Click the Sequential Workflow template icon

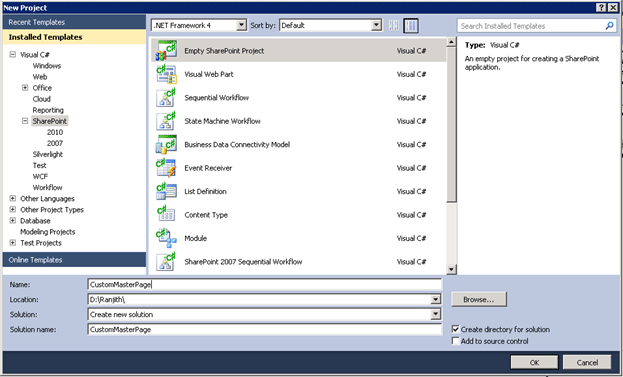coord(166,98)
